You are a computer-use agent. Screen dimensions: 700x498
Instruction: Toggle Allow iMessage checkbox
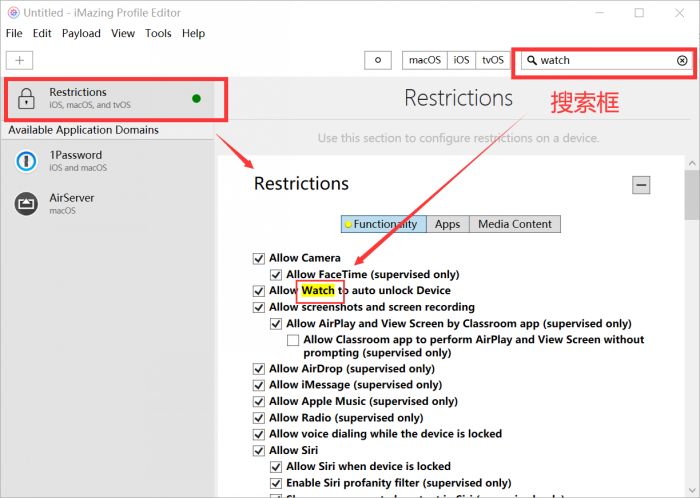click(x=258, y=385)
